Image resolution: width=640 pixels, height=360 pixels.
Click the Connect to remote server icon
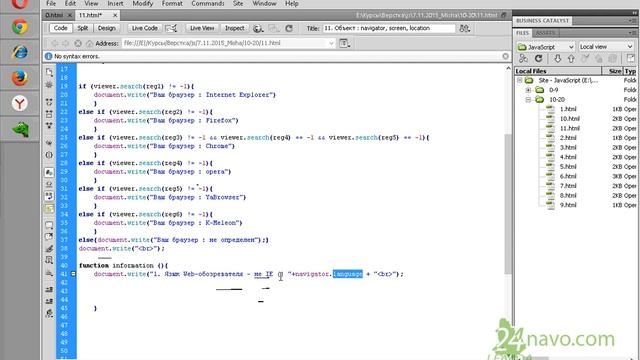tap(523, 59)
